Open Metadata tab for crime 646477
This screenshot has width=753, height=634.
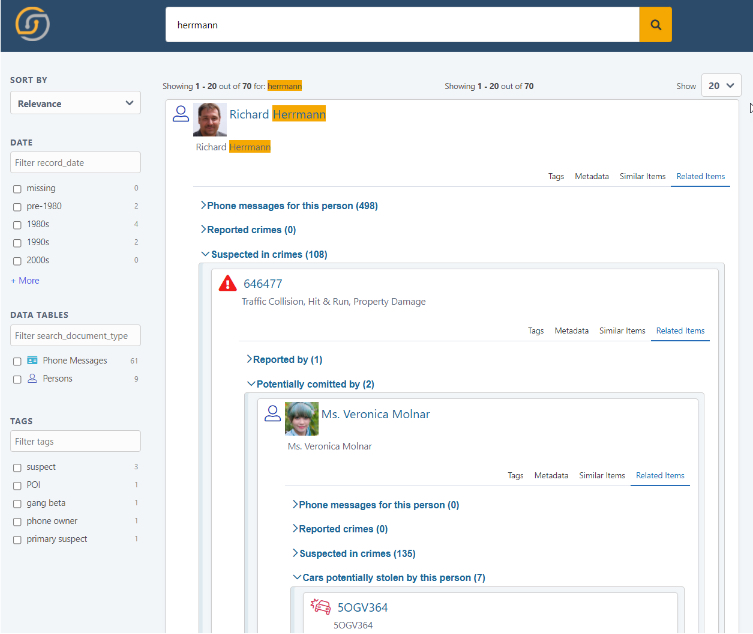(x=571, y=330)
